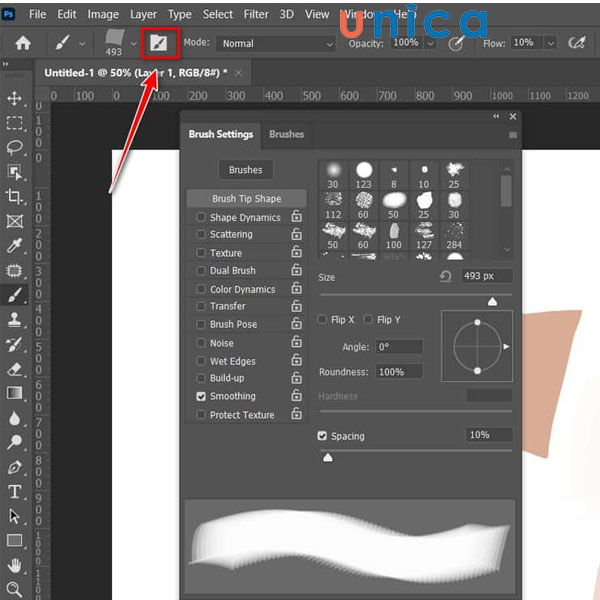Enable Transfer checkbox

[201, 306]
